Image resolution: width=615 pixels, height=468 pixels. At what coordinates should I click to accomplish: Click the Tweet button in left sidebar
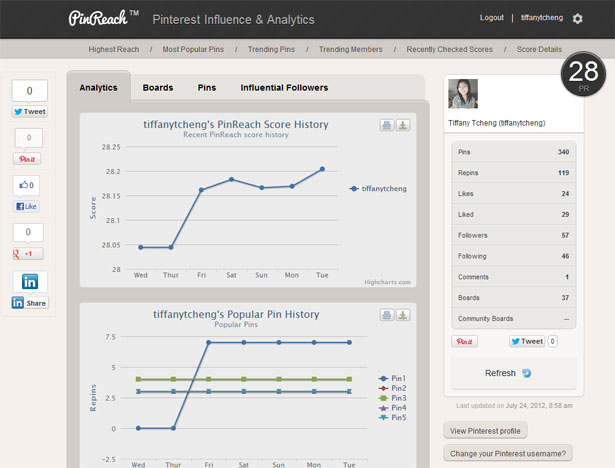[30, 111]
